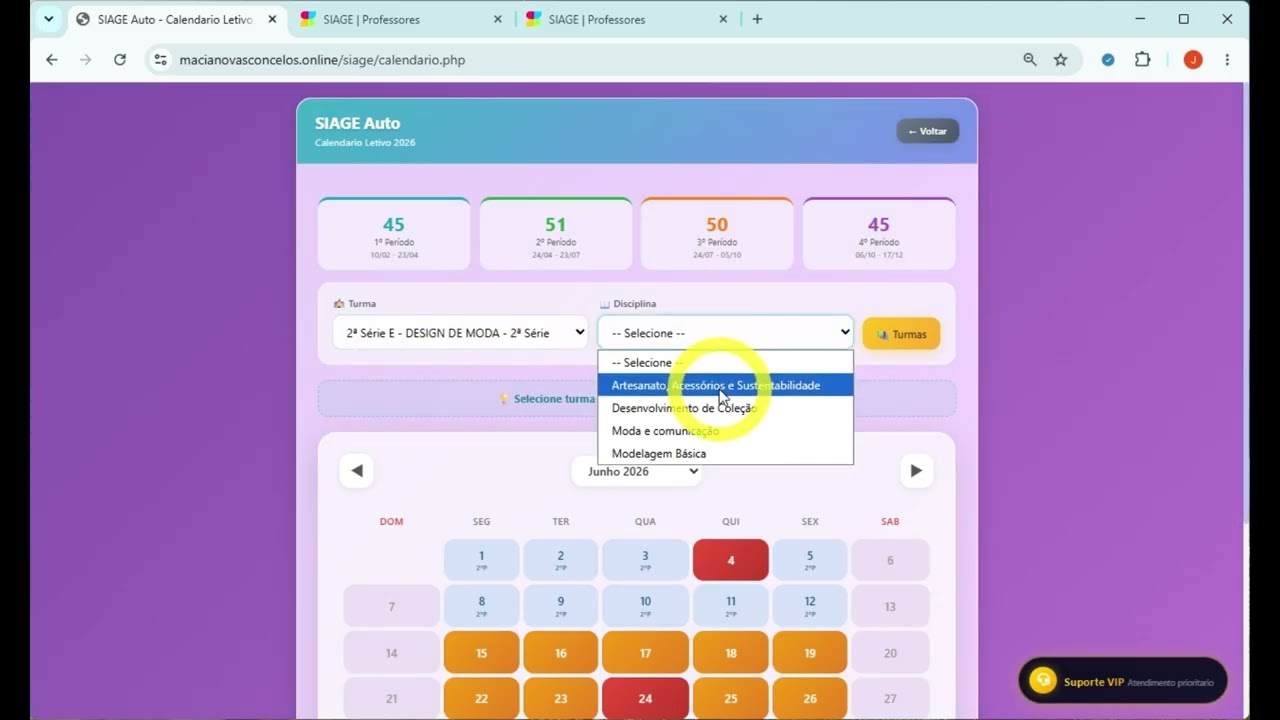Go forward with the browser arrow
The width and height of the screenshot is (1280, 720).
[x=86, y=60]
